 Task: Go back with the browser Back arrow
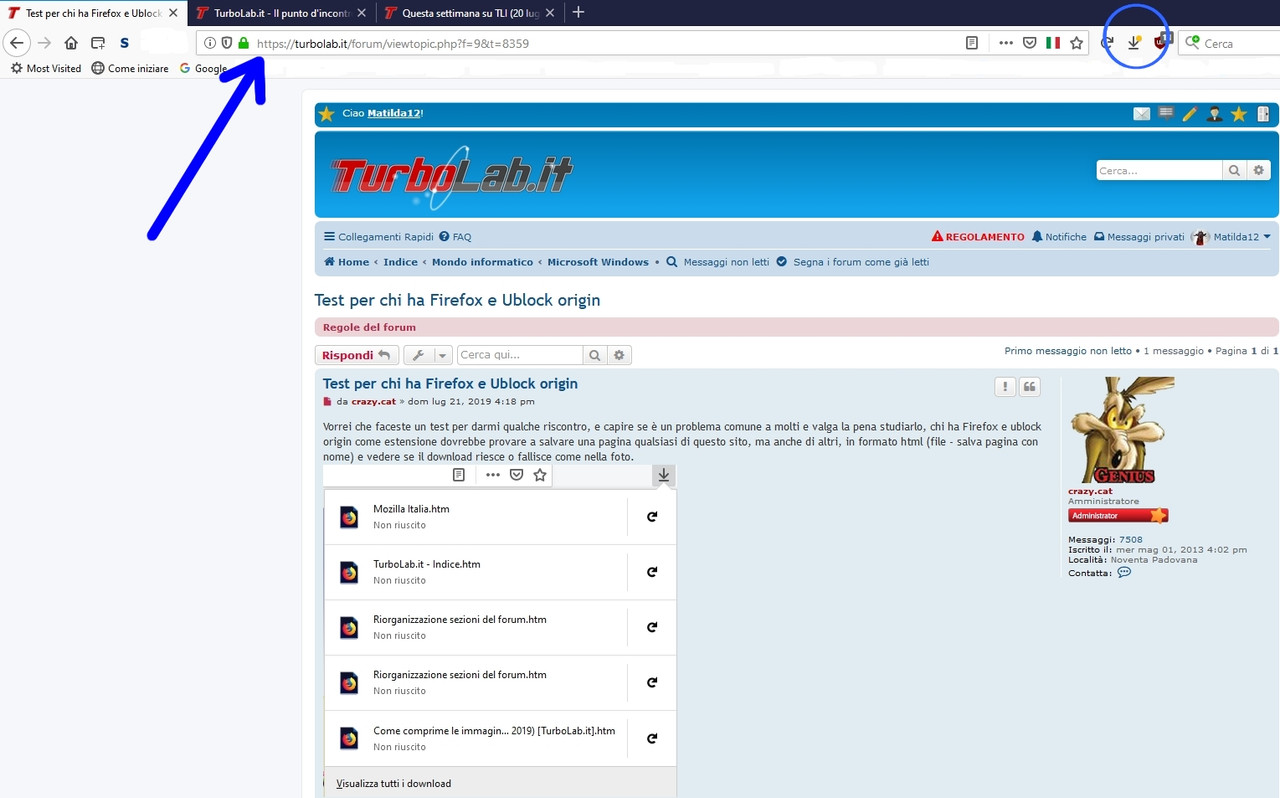click(x=16, y=43)
